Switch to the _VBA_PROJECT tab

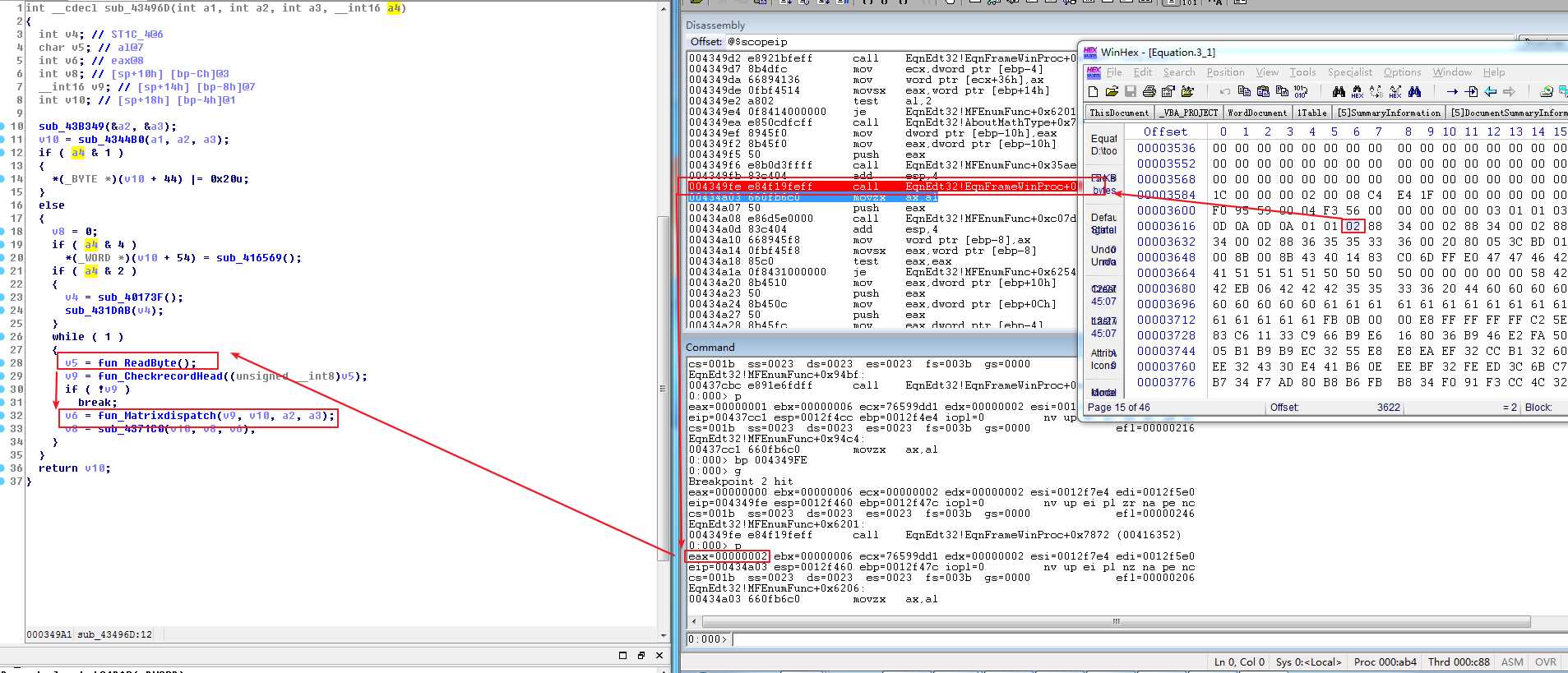[x=1189, y=113]
